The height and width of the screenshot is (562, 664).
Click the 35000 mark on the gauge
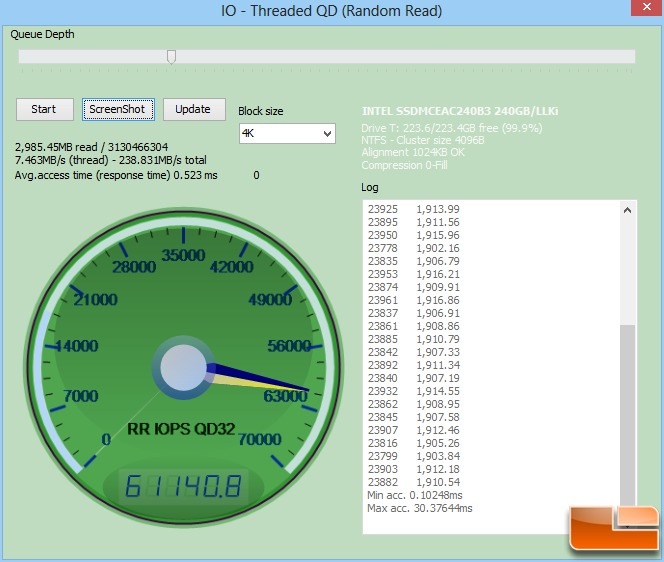[183, 255]
